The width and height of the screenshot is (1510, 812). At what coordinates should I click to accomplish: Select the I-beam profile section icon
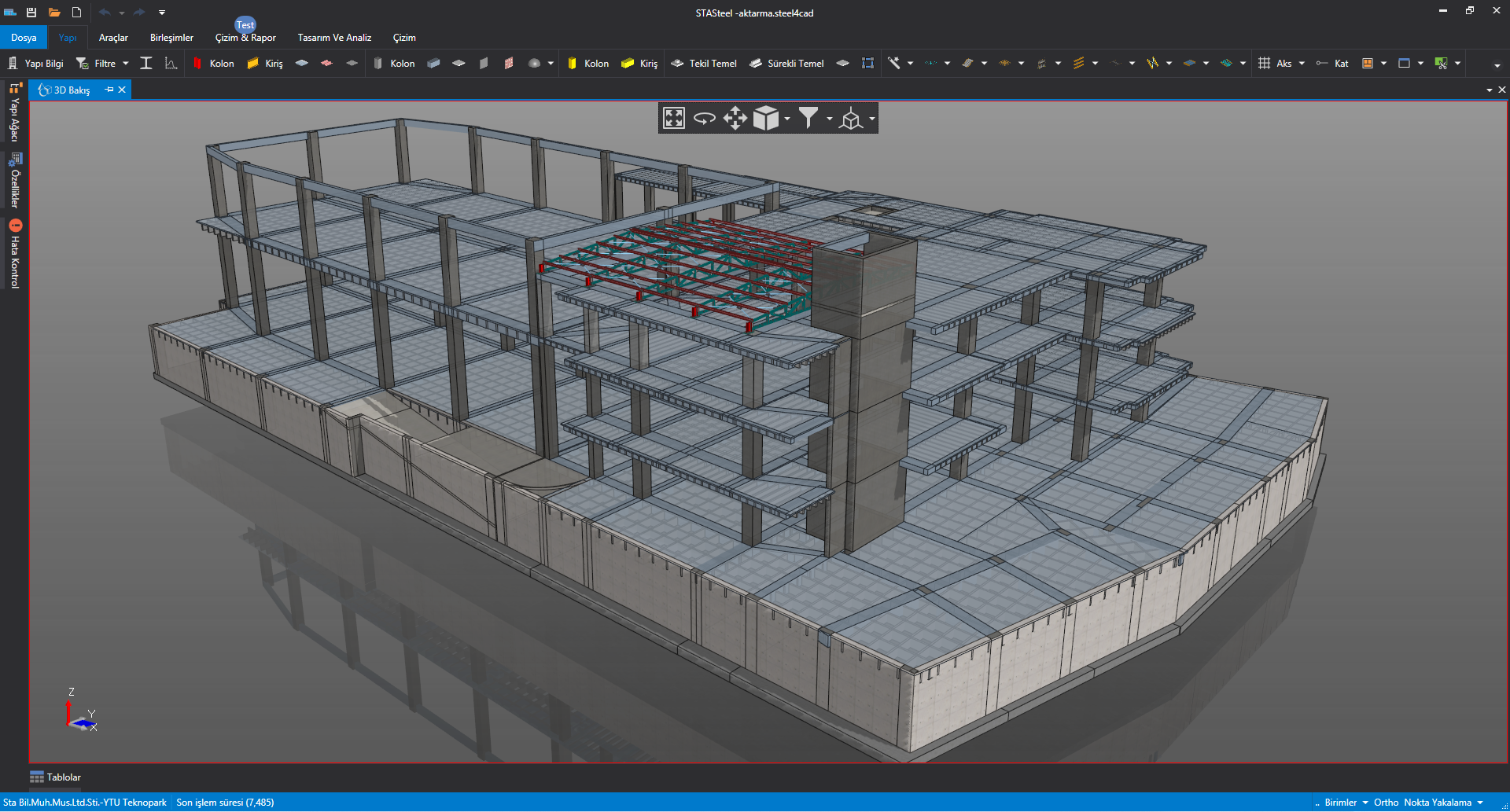(x=146, y=64)
